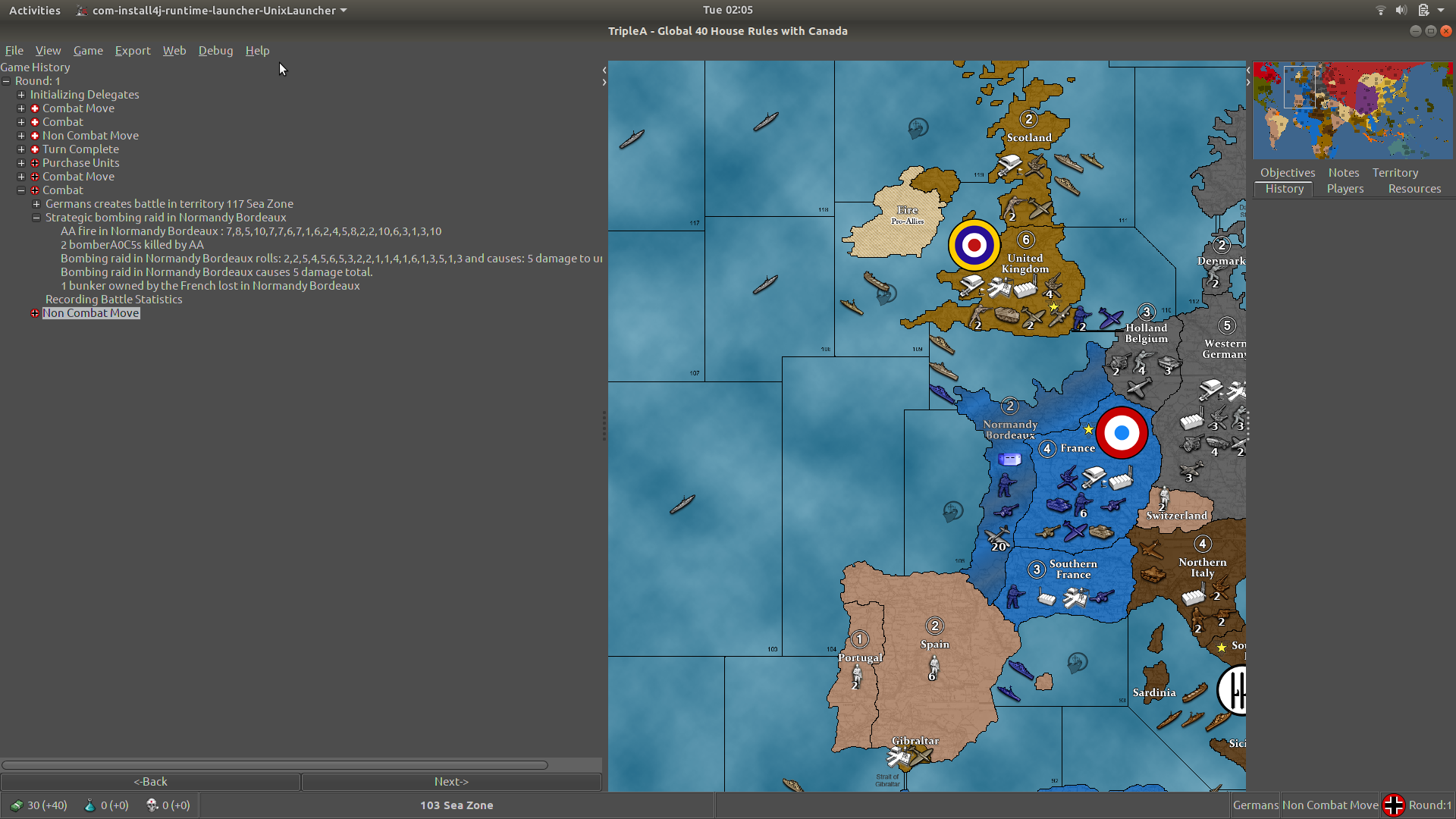Click the history panel horizontal scrollbar
Screen dimensions: 1456x819
coord(273,765)
